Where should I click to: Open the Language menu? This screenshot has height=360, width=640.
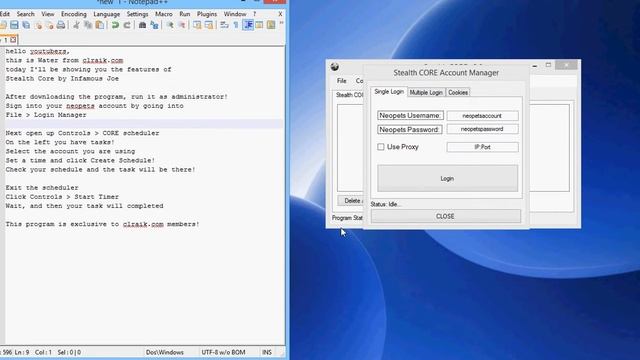pyautogui.click(x=107, y=14)
